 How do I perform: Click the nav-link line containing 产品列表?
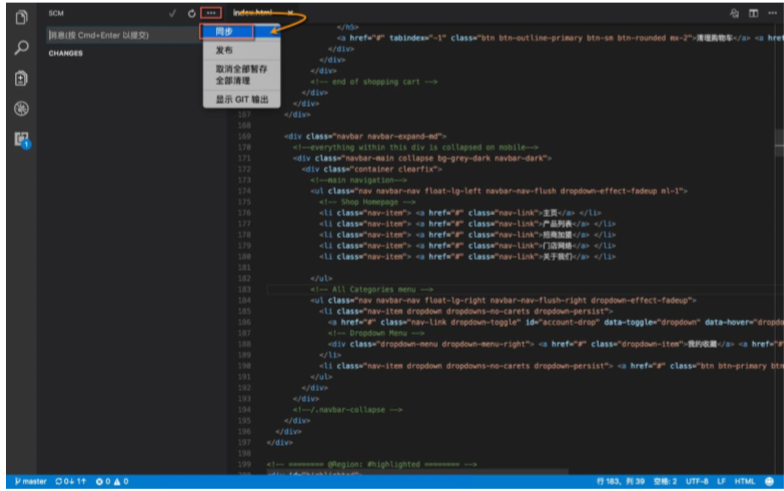468,224
